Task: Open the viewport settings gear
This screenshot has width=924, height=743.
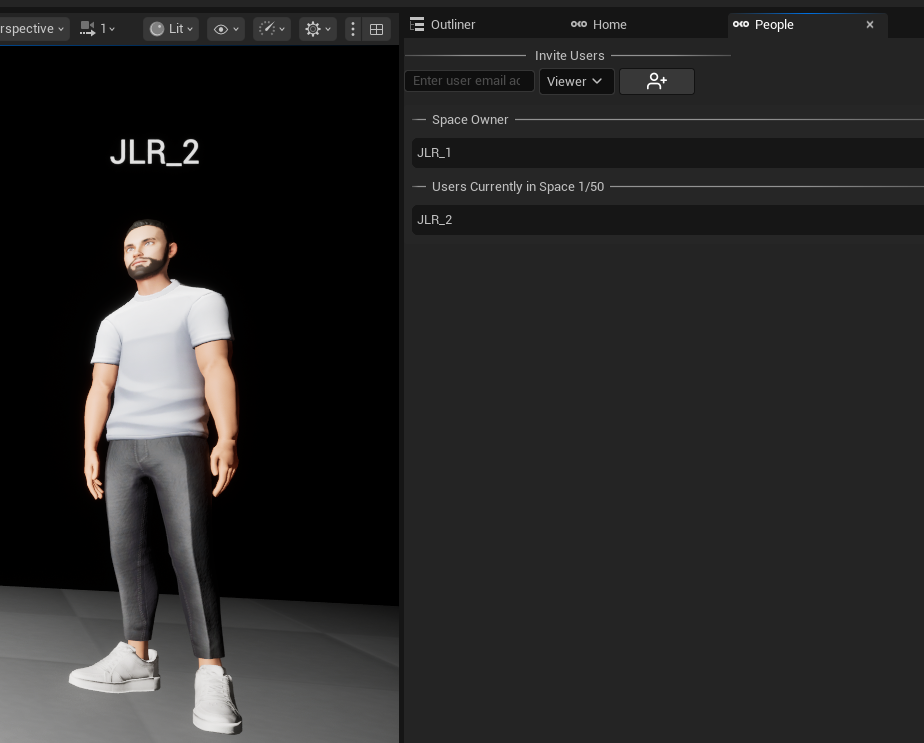Action: 313,28
